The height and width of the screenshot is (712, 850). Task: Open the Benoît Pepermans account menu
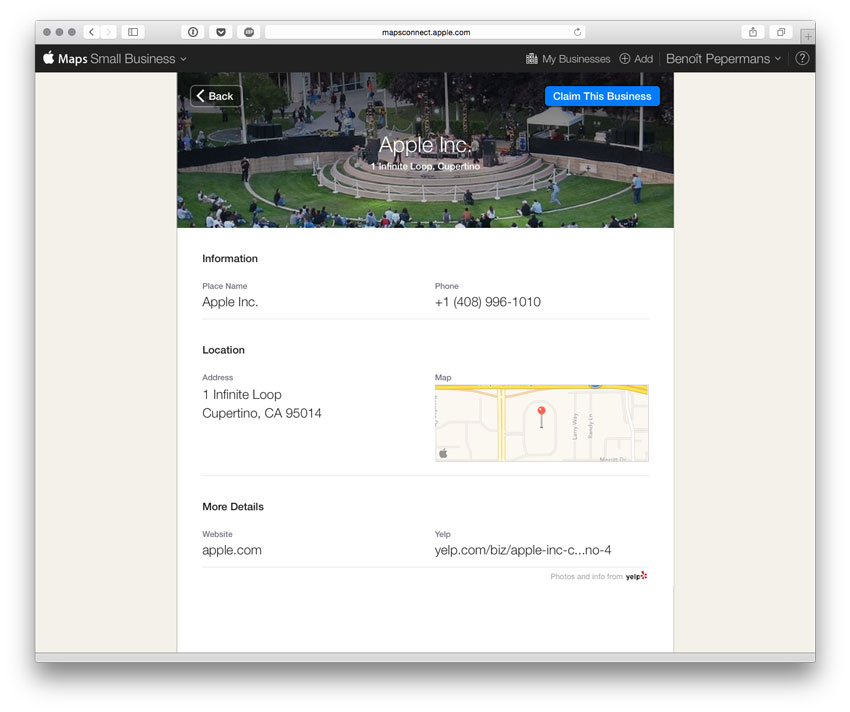(723, 59)
